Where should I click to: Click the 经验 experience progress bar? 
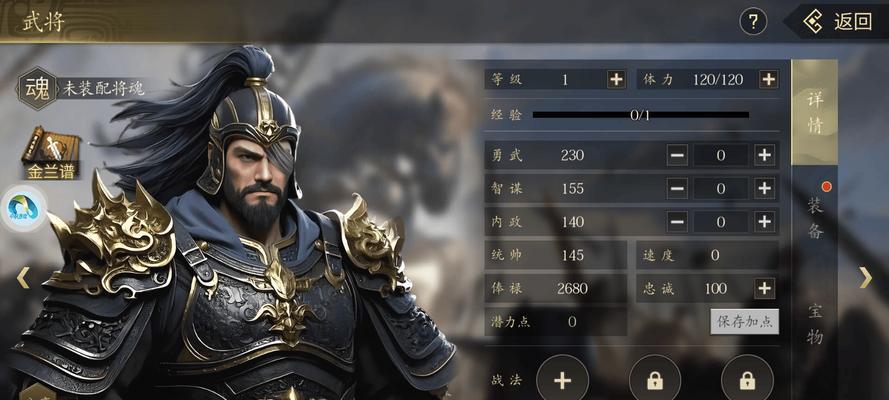[641, 115]
